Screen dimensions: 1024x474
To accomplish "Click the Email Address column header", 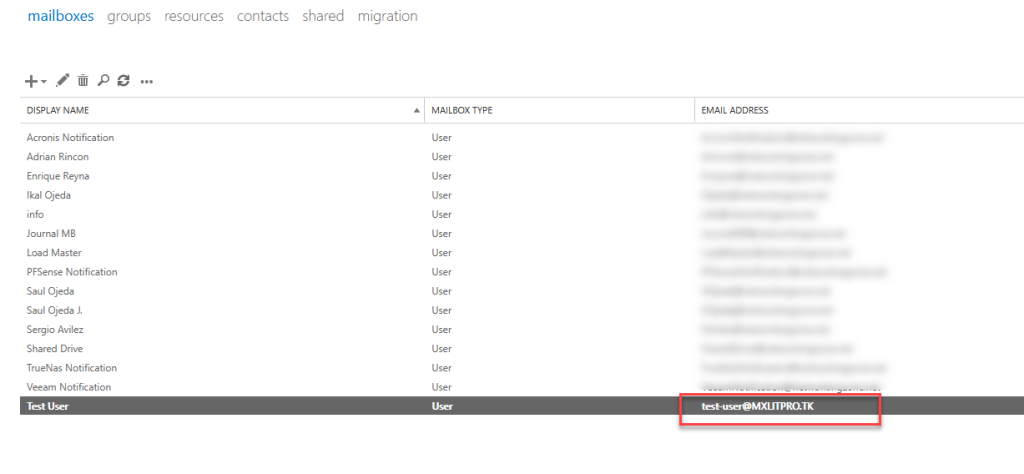I will (735, 110).
